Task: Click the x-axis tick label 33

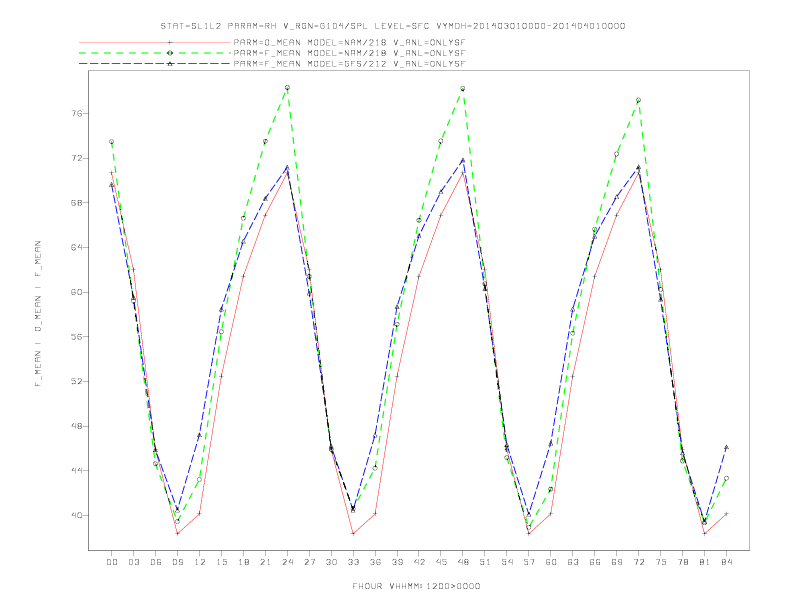Action: point(353,562)
